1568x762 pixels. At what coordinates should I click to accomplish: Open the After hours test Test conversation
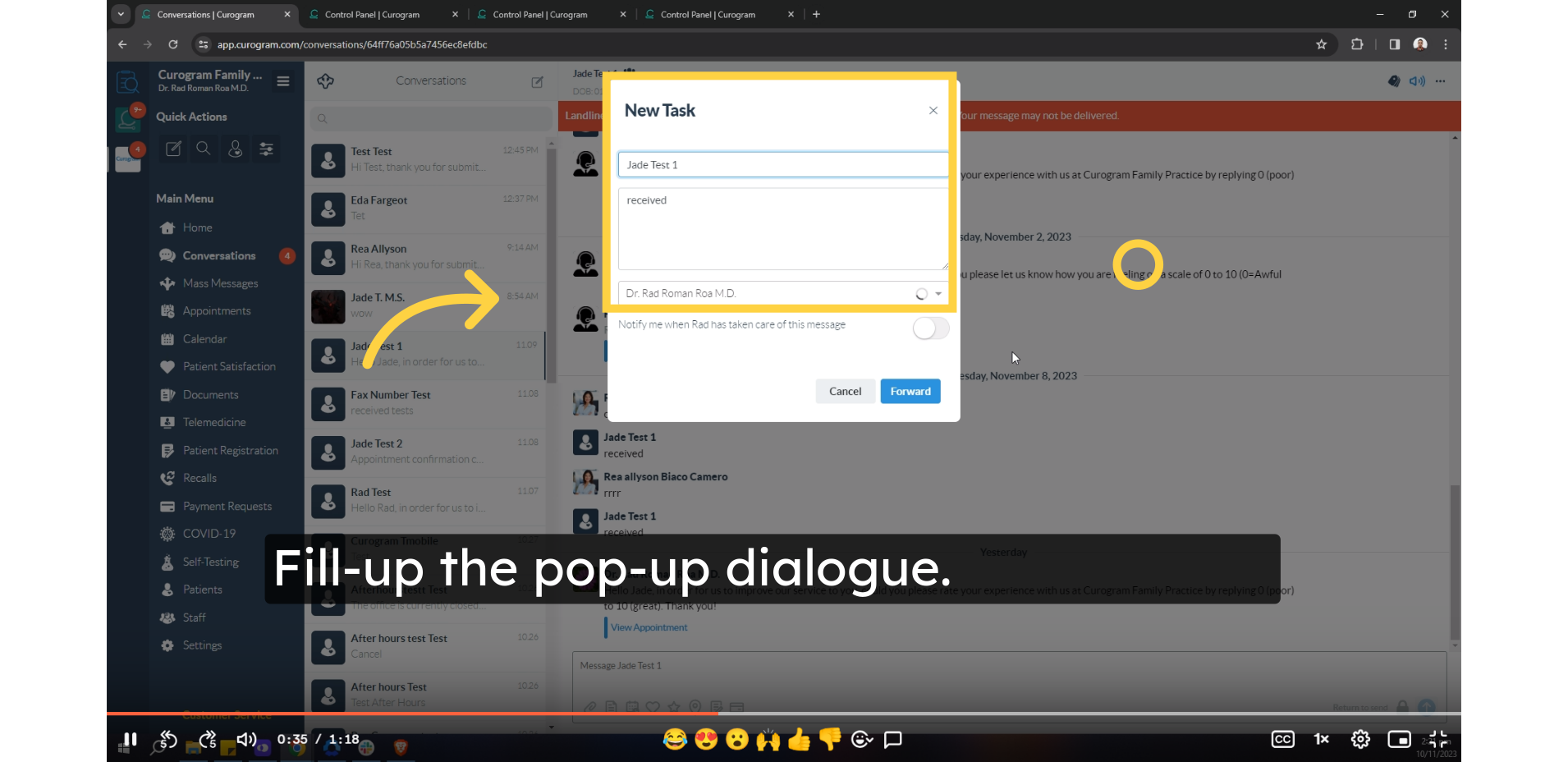click(427, 646)
